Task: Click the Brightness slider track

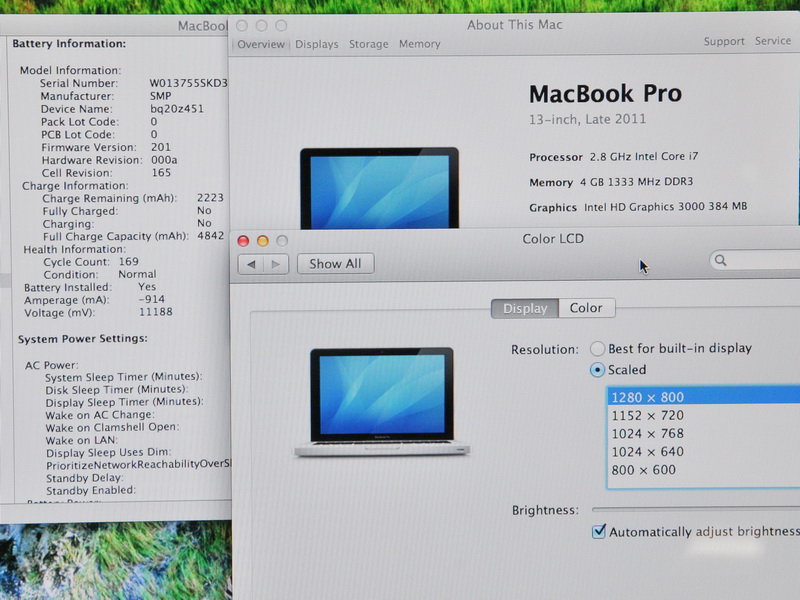Action: coord(696,509)
